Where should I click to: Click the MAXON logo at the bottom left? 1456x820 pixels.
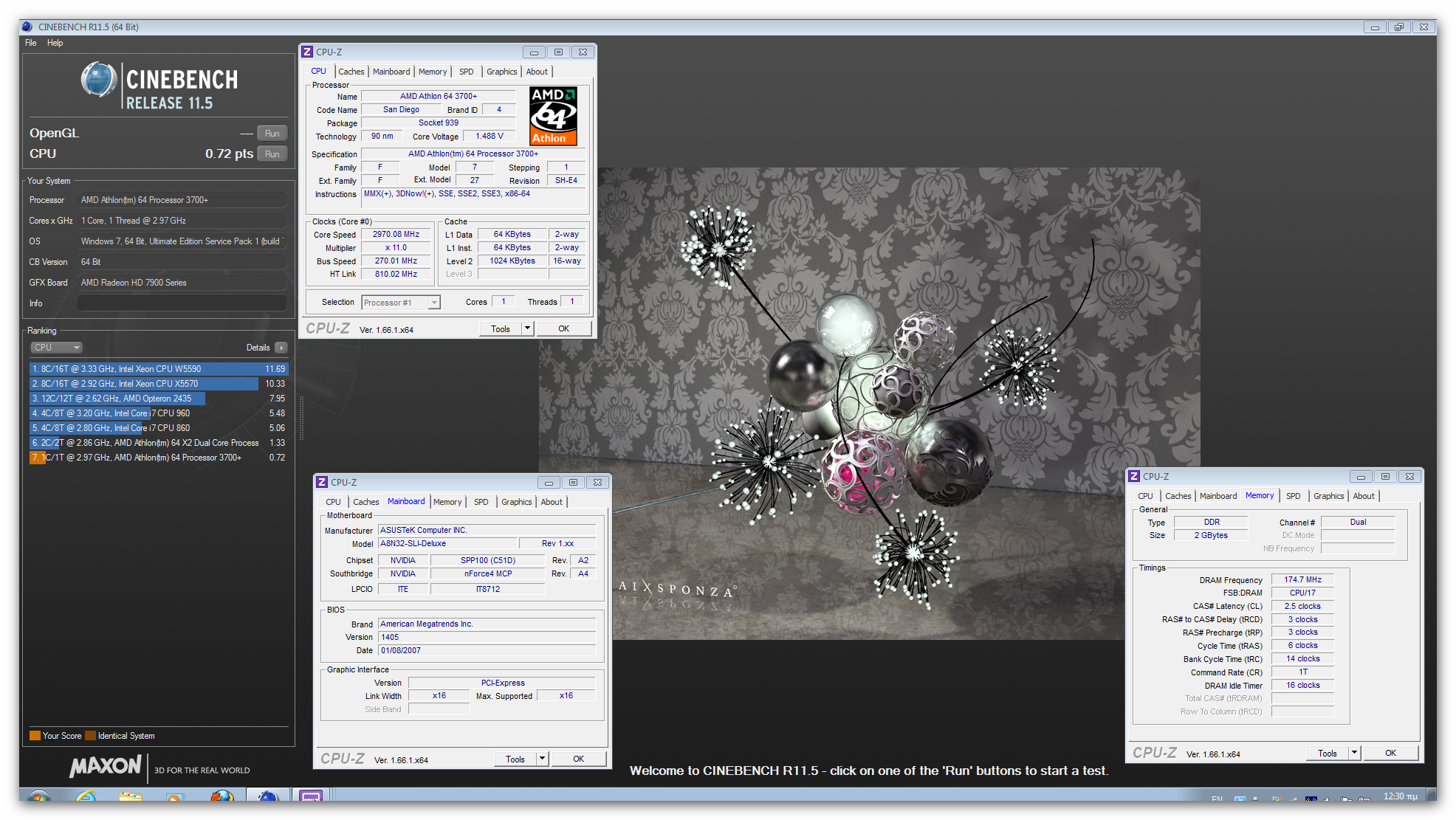pyautogui.click(x=105, y=767)
